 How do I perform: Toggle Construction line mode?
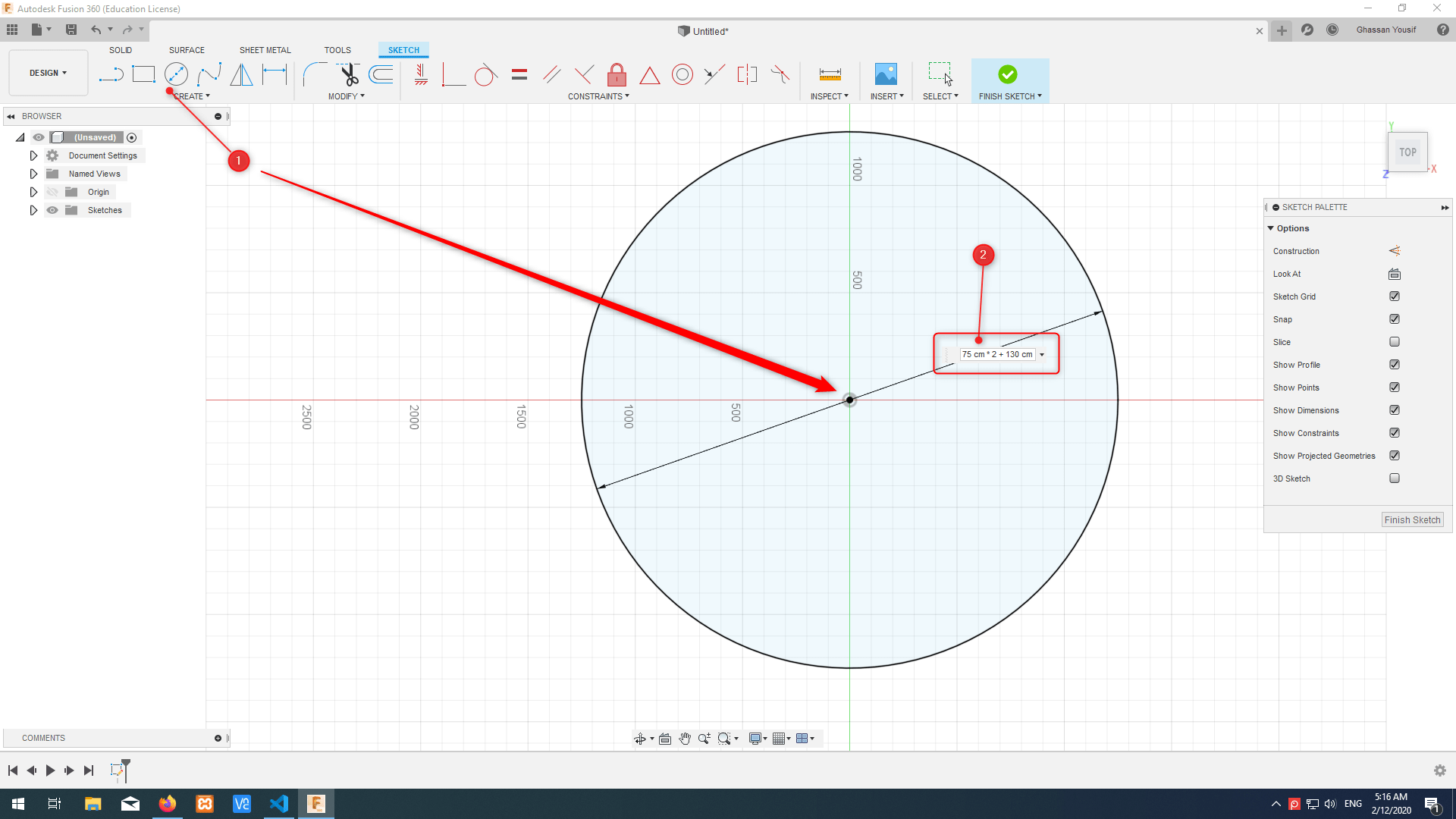click(x=1395, y=251)
